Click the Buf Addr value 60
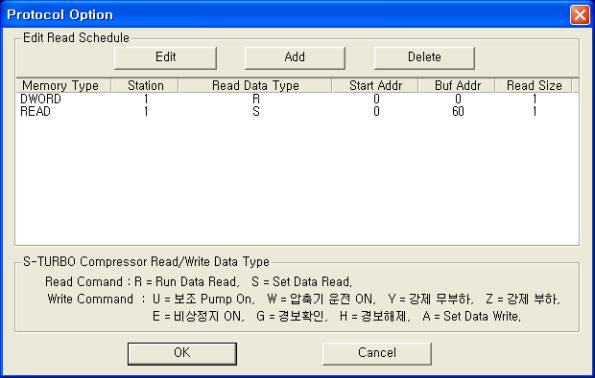Image resolution: width=595 pixels, height=378 pixels. tap(458, 112)
